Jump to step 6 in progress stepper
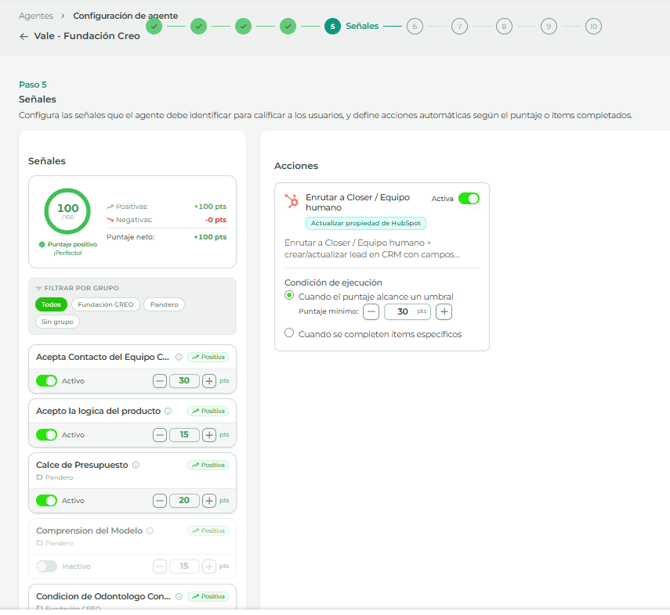670x615 pixels. pos(414,27)
